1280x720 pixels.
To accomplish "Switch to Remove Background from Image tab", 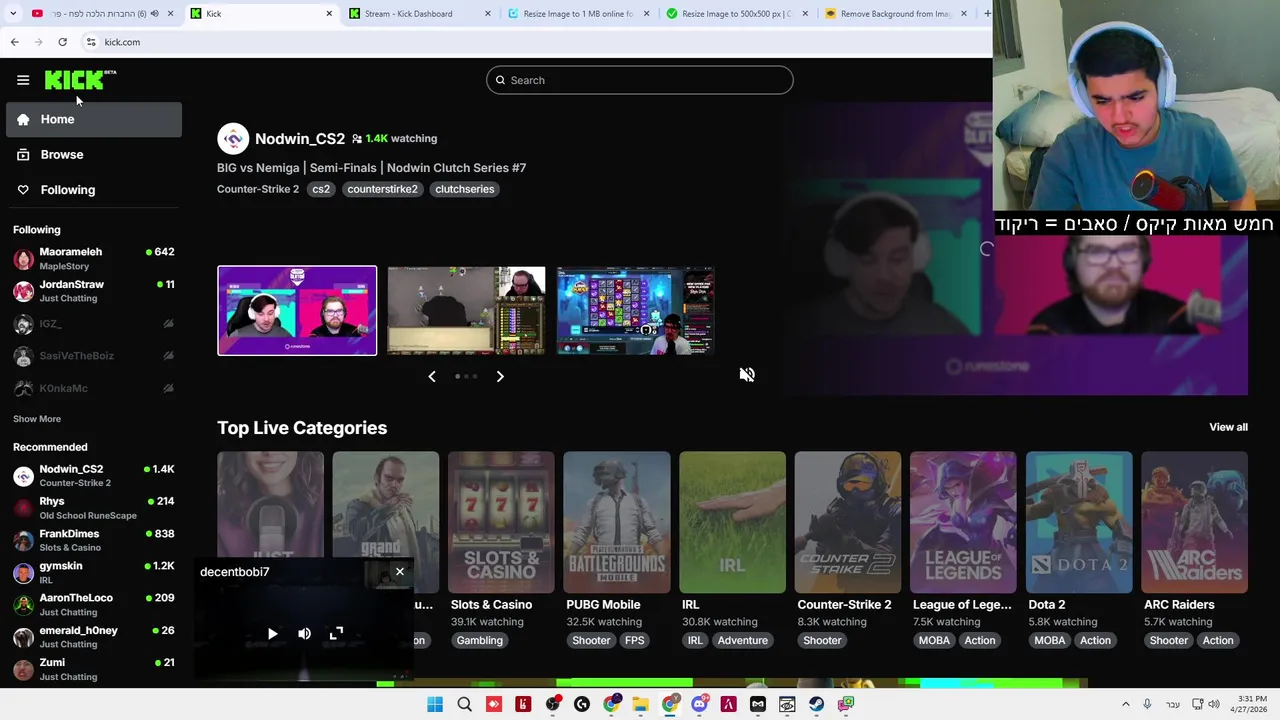I will coord(895,14).
